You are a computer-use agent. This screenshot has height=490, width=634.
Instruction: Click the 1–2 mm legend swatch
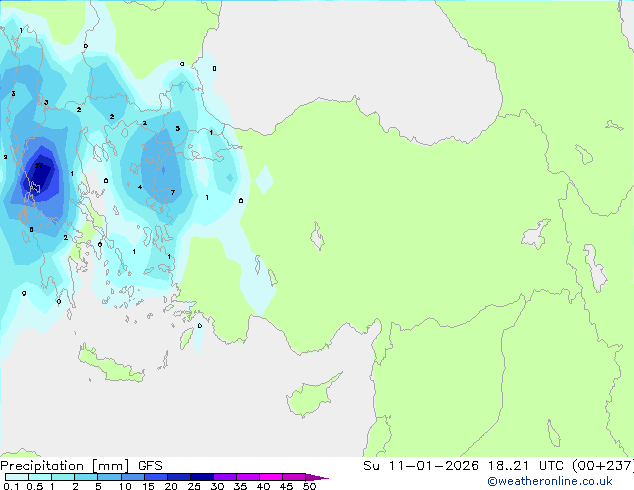tap(63, 477)
